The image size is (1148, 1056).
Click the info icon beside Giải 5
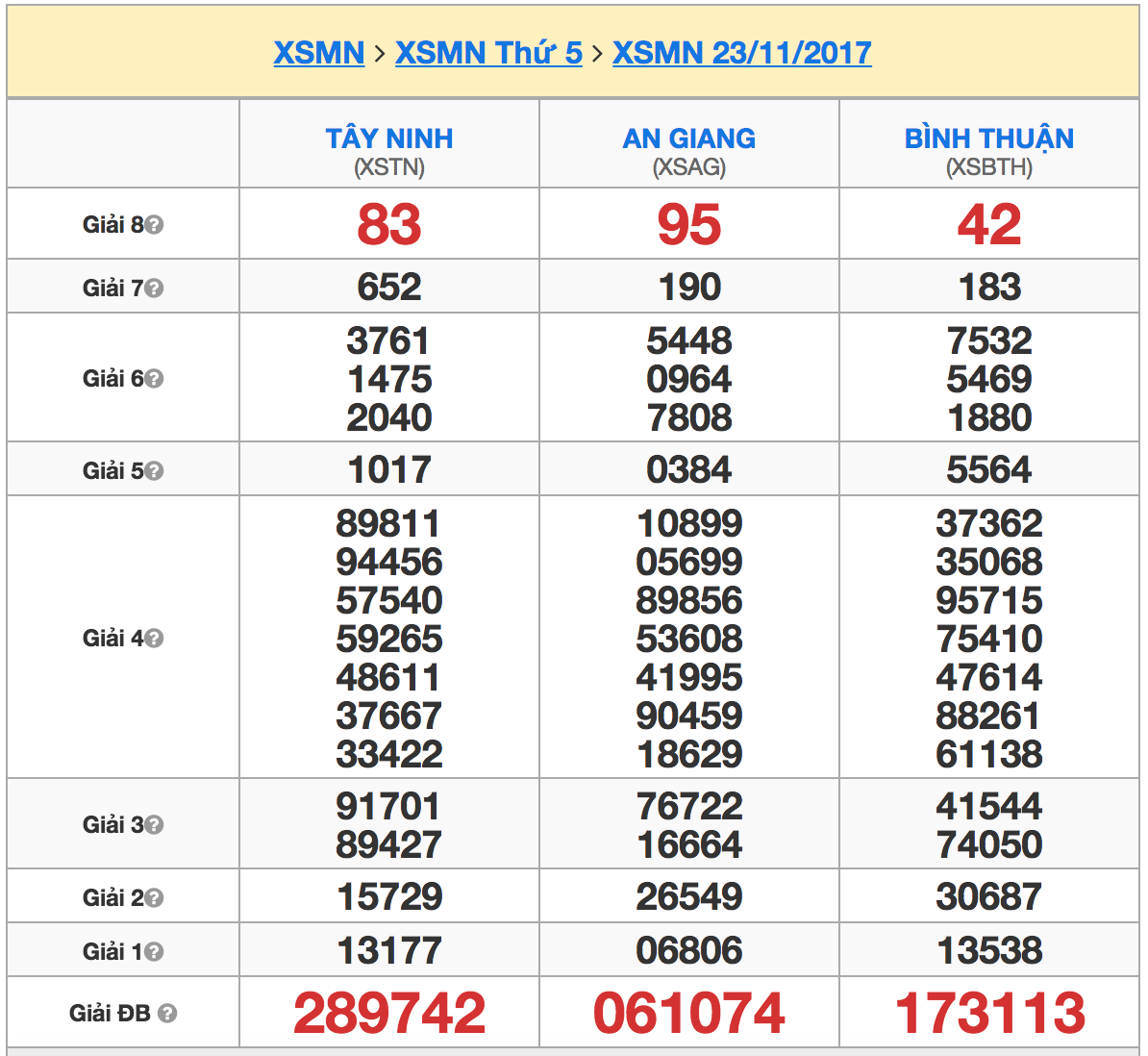[154, 471]
